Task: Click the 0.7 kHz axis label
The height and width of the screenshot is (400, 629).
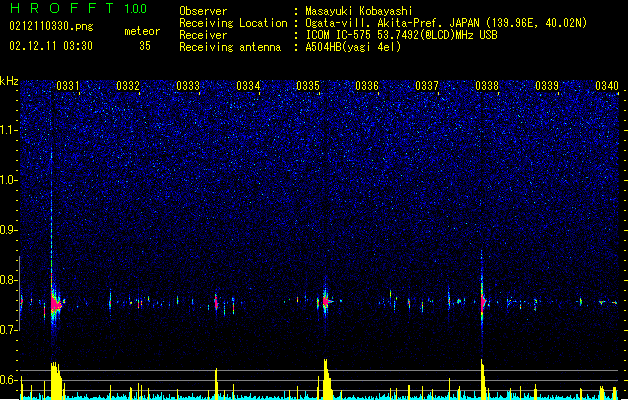Action: coord(9,330)
